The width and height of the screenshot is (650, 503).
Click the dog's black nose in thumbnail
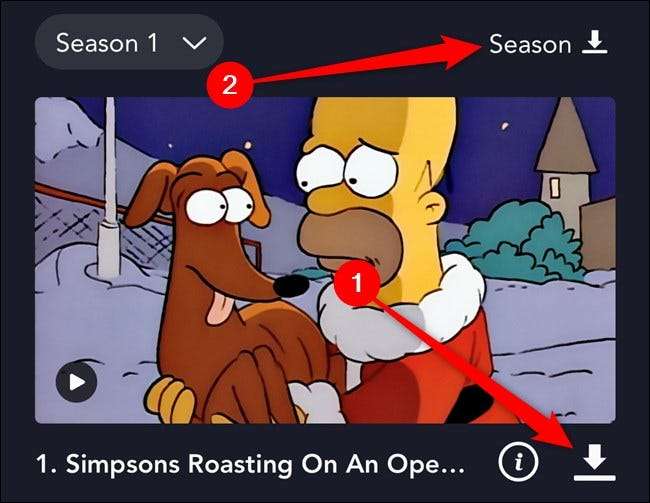click(x=292, y=285)
